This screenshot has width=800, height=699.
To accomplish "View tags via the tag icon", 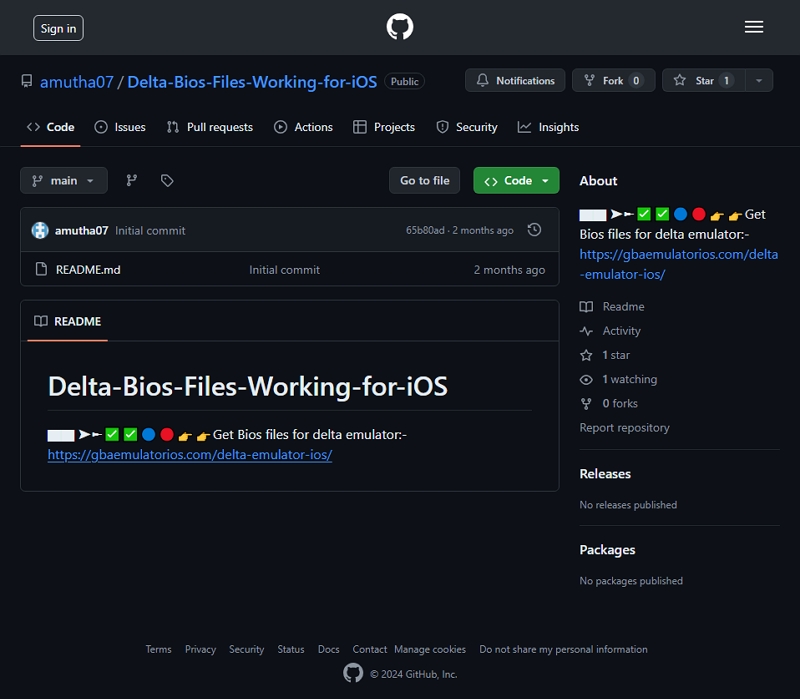I will [x=167, y=180].
